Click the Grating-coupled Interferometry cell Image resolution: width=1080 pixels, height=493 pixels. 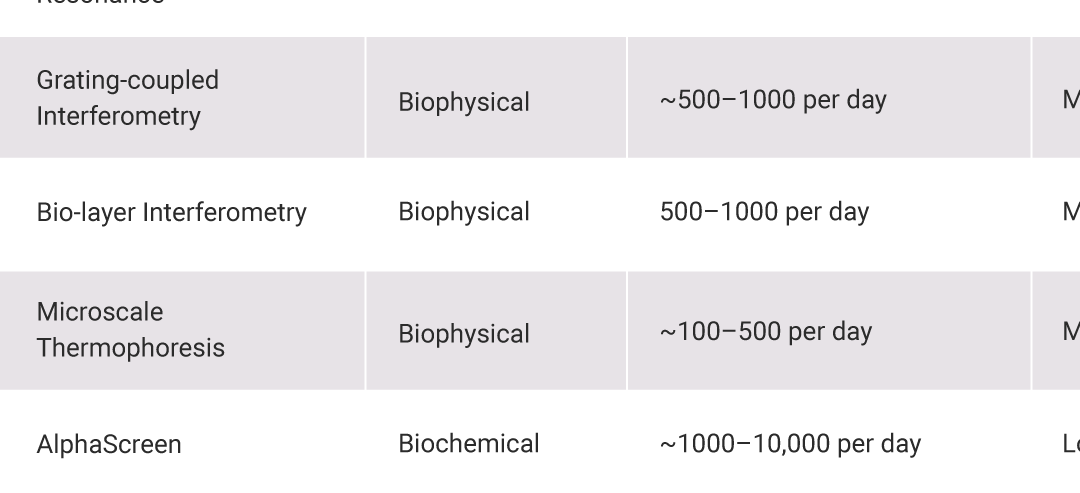click(x=127, y=98)
